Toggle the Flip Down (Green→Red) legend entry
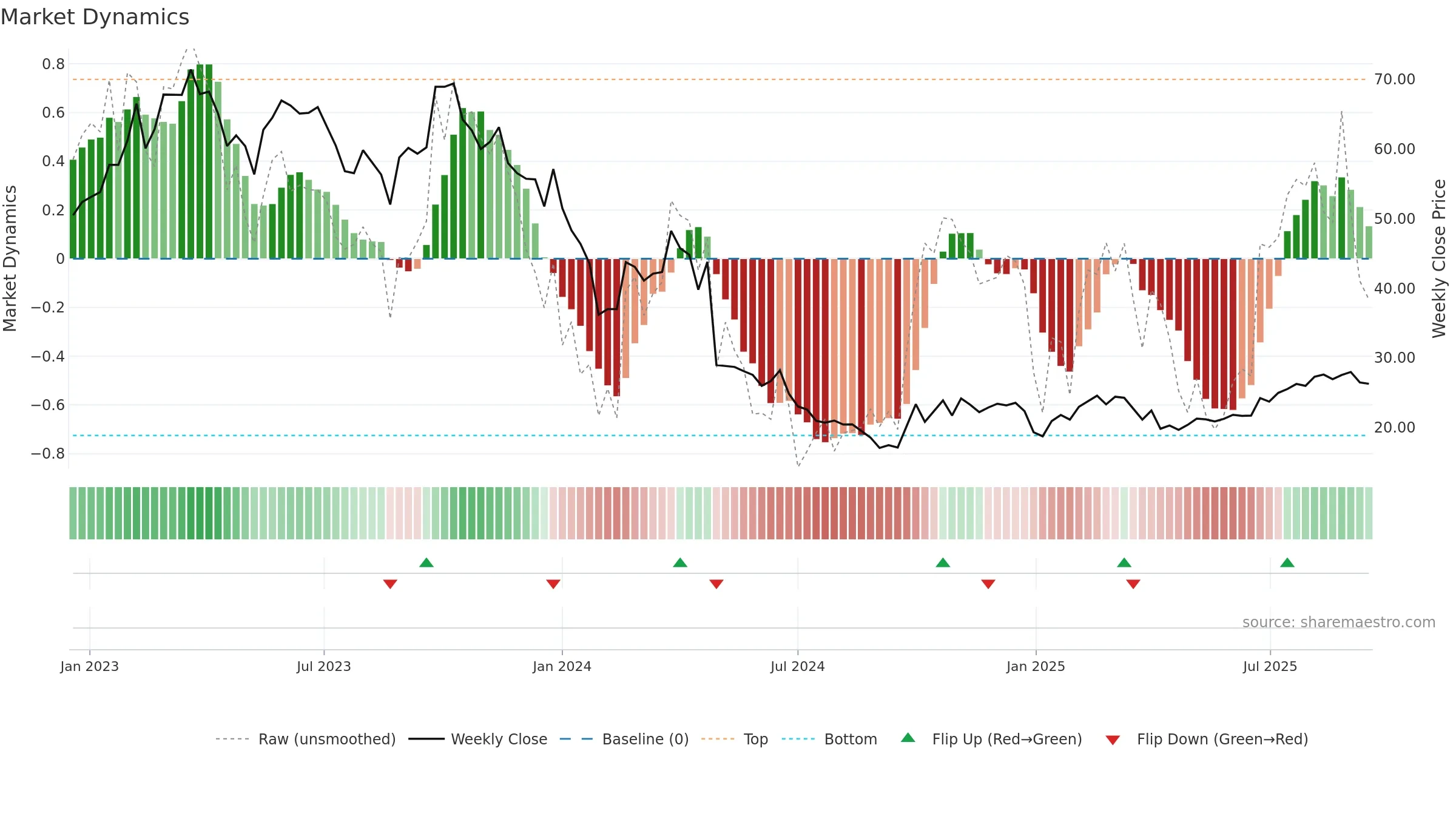 pos(1207,739)
